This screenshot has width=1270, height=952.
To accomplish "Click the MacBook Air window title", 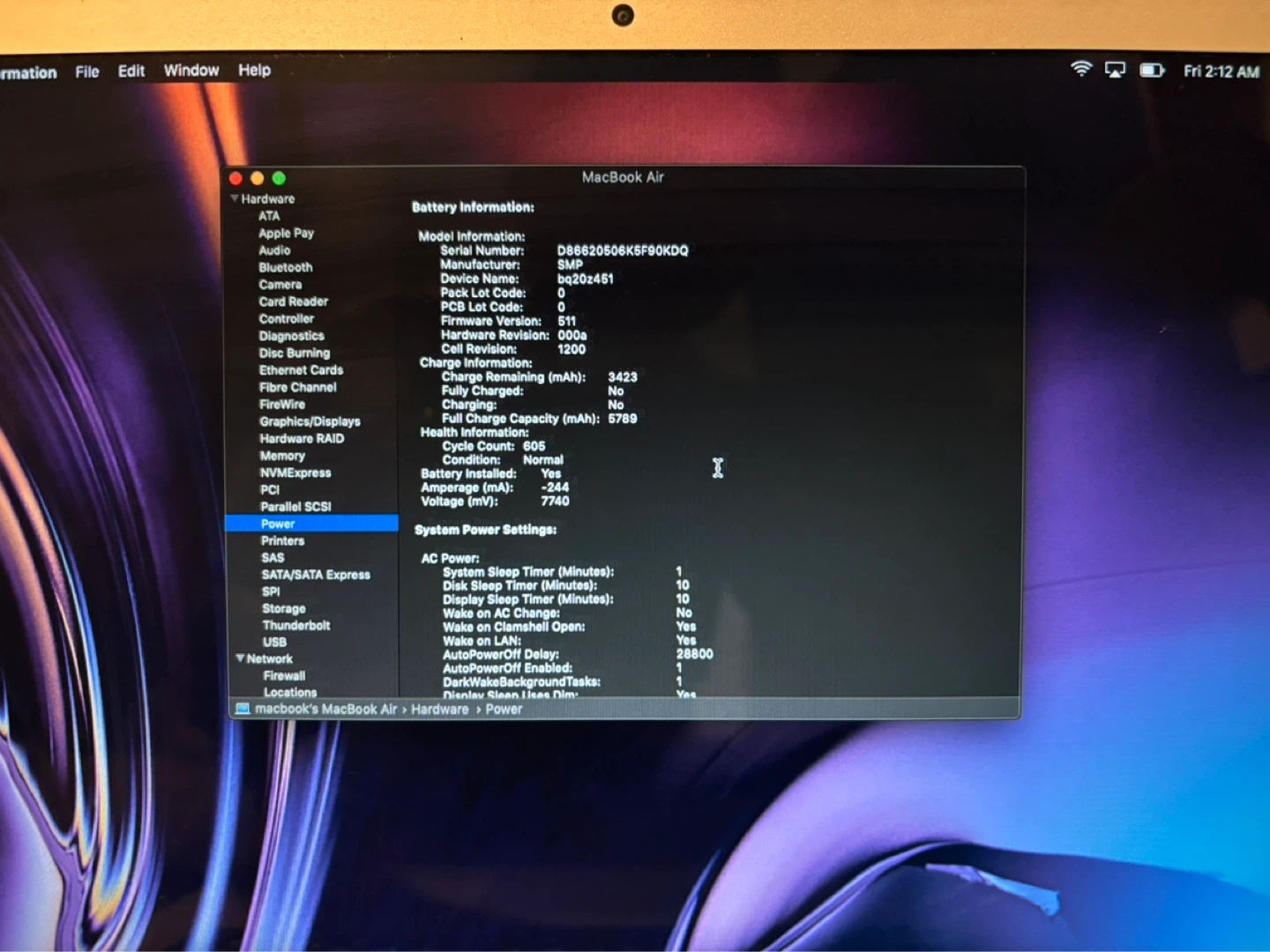I will [x=623, y=177].
